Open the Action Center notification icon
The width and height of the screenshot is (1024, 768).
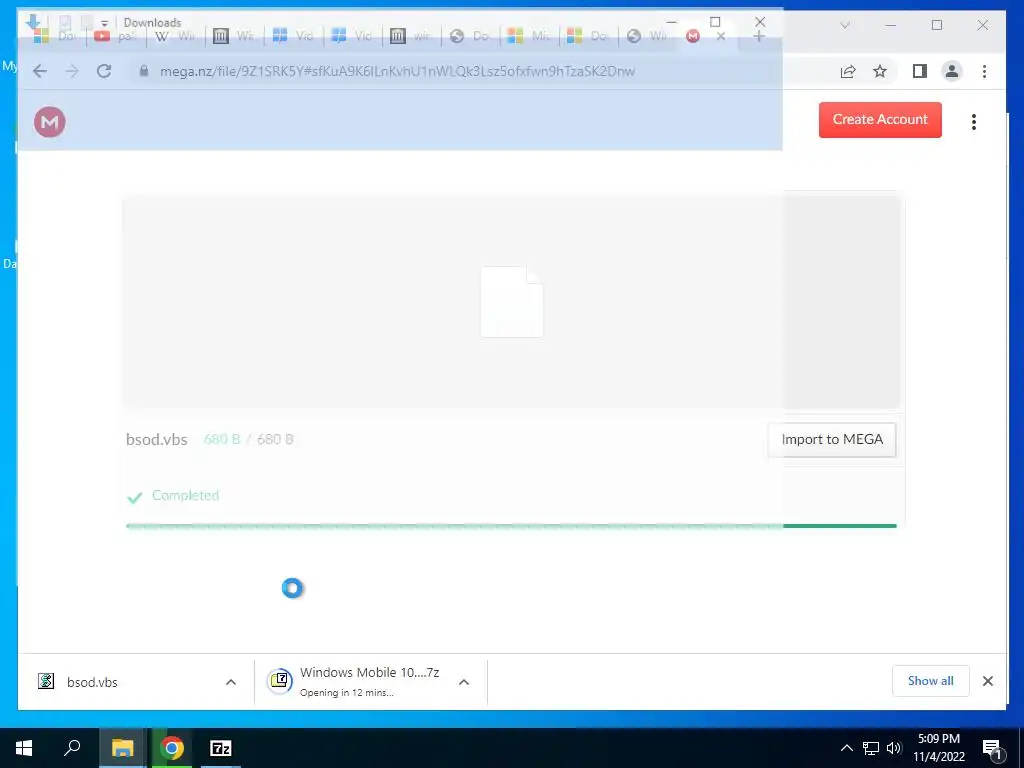(x=993, y=748)
